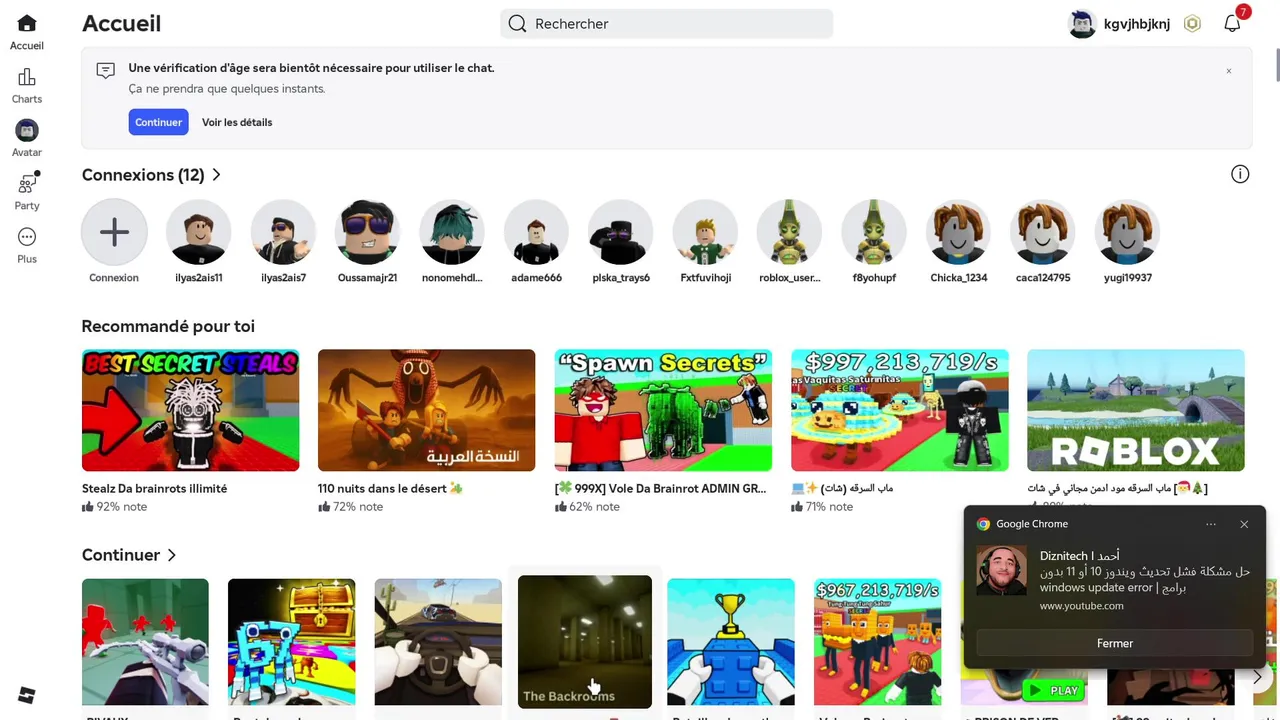Open the $997,213,719/s game thumbnail
1280x720 pixels.
point(899,410)
